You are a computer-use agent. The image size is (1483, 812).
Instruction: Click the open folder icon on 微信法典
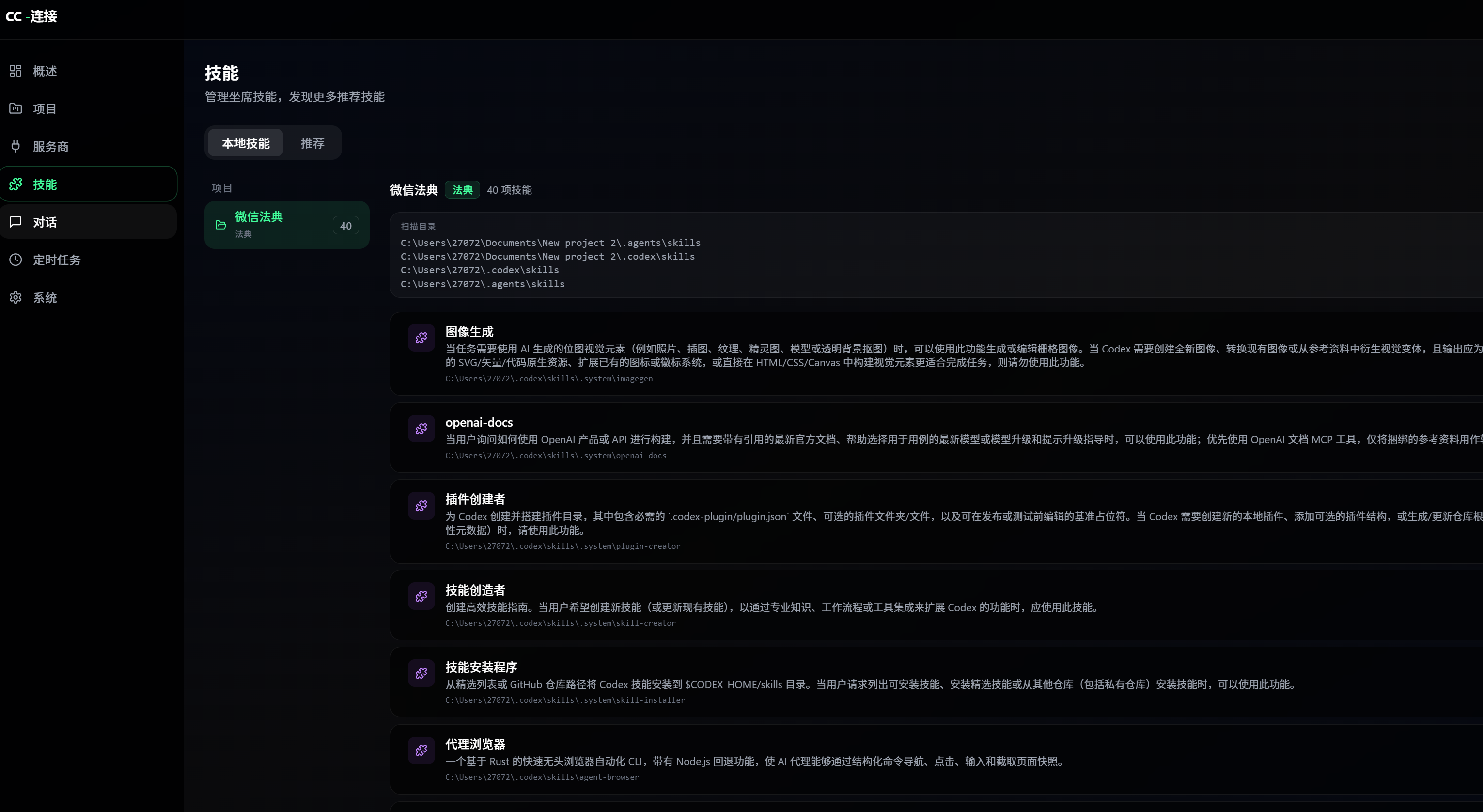(x=220, y=225)
